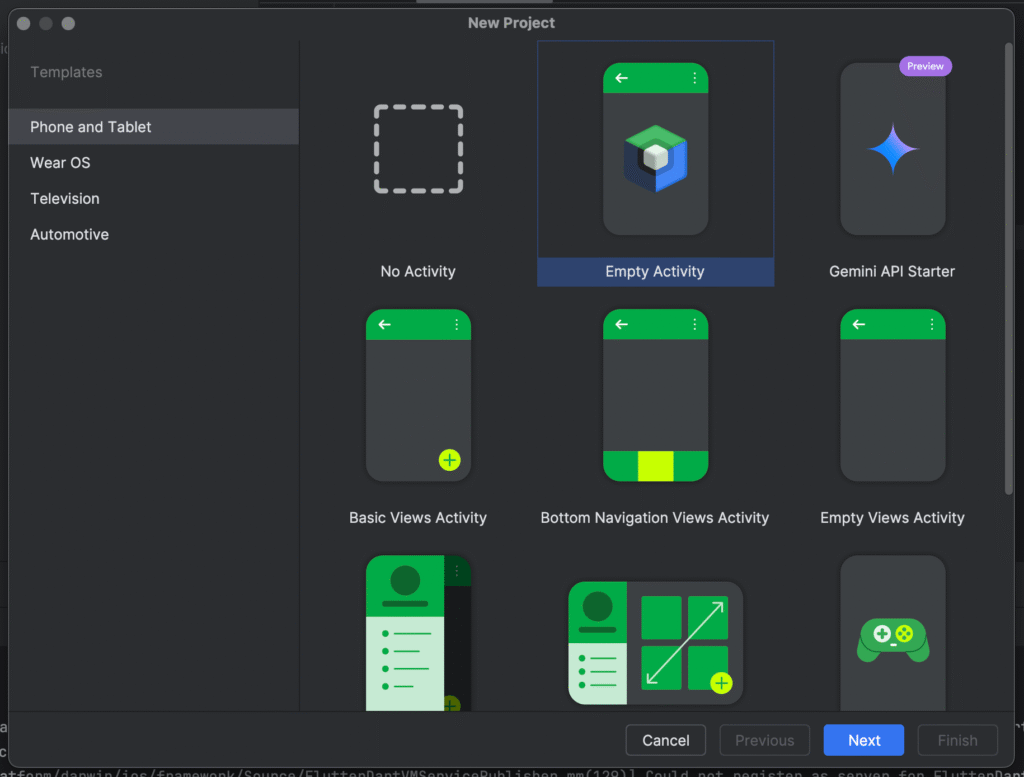Click the Cancel button
Image resolution: width=1024 pixels, height=777 pixels.
665,740
